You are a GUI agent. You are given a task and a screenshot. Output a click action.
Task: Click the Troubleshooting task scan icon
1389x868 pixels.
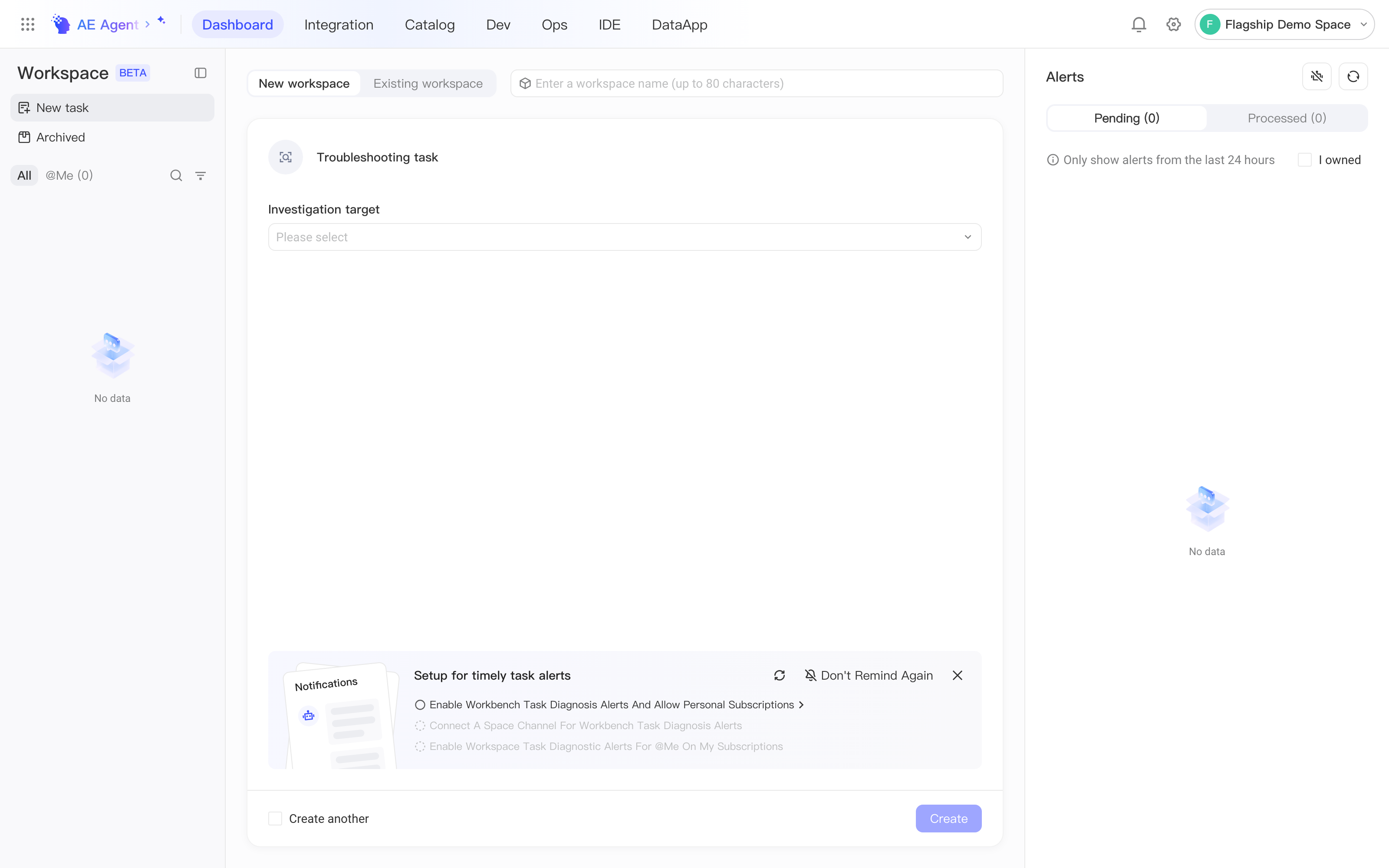(286, 157)
